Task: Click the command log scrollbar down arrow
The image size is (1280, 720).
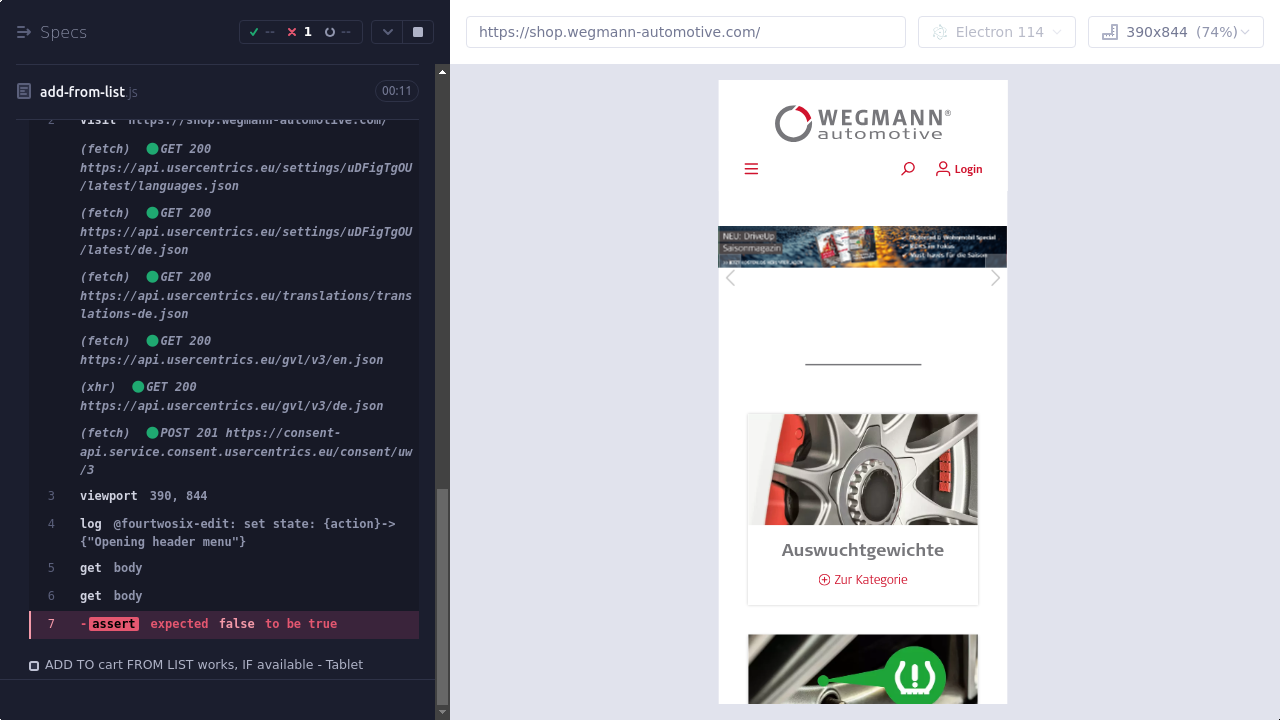Action: point(442,712)
